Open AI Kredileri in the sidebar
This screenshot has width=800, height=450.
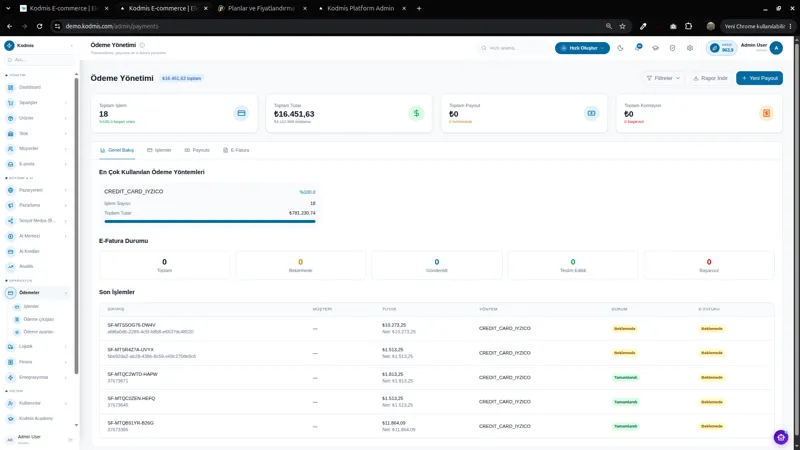pos(29,251)
